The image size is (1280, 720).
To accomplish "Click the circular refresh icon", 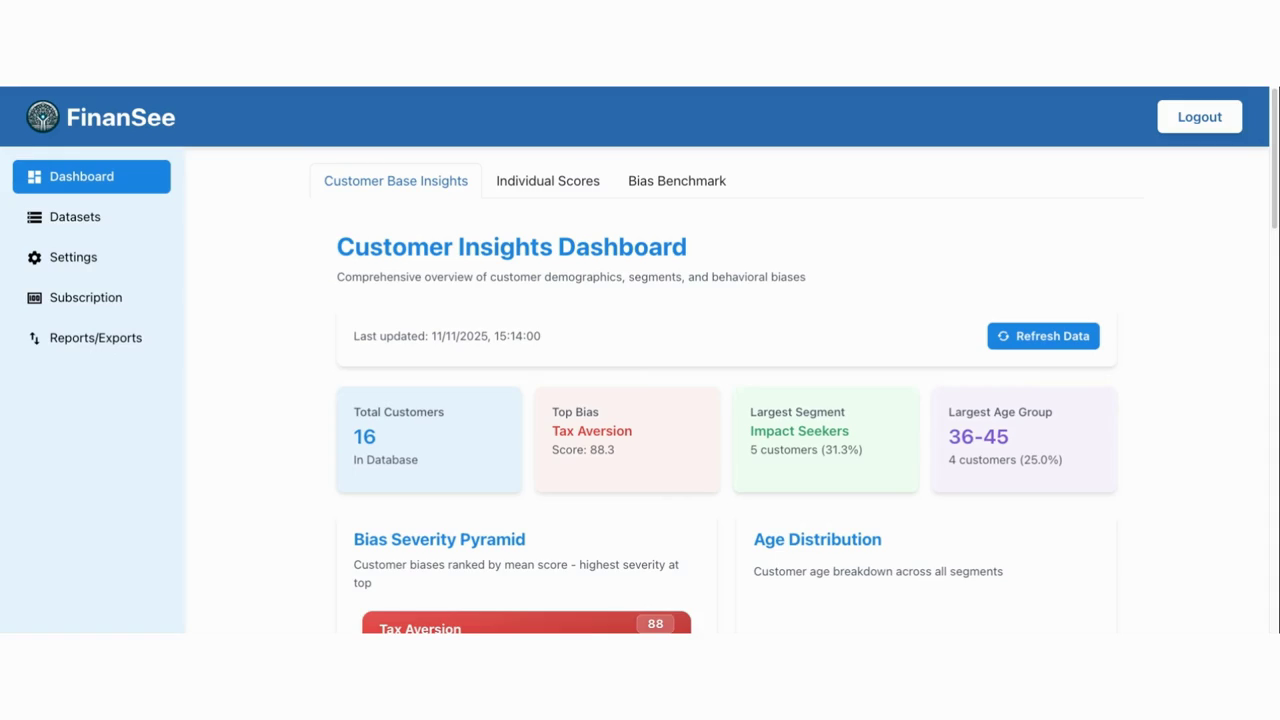I will pos(1003,336).
